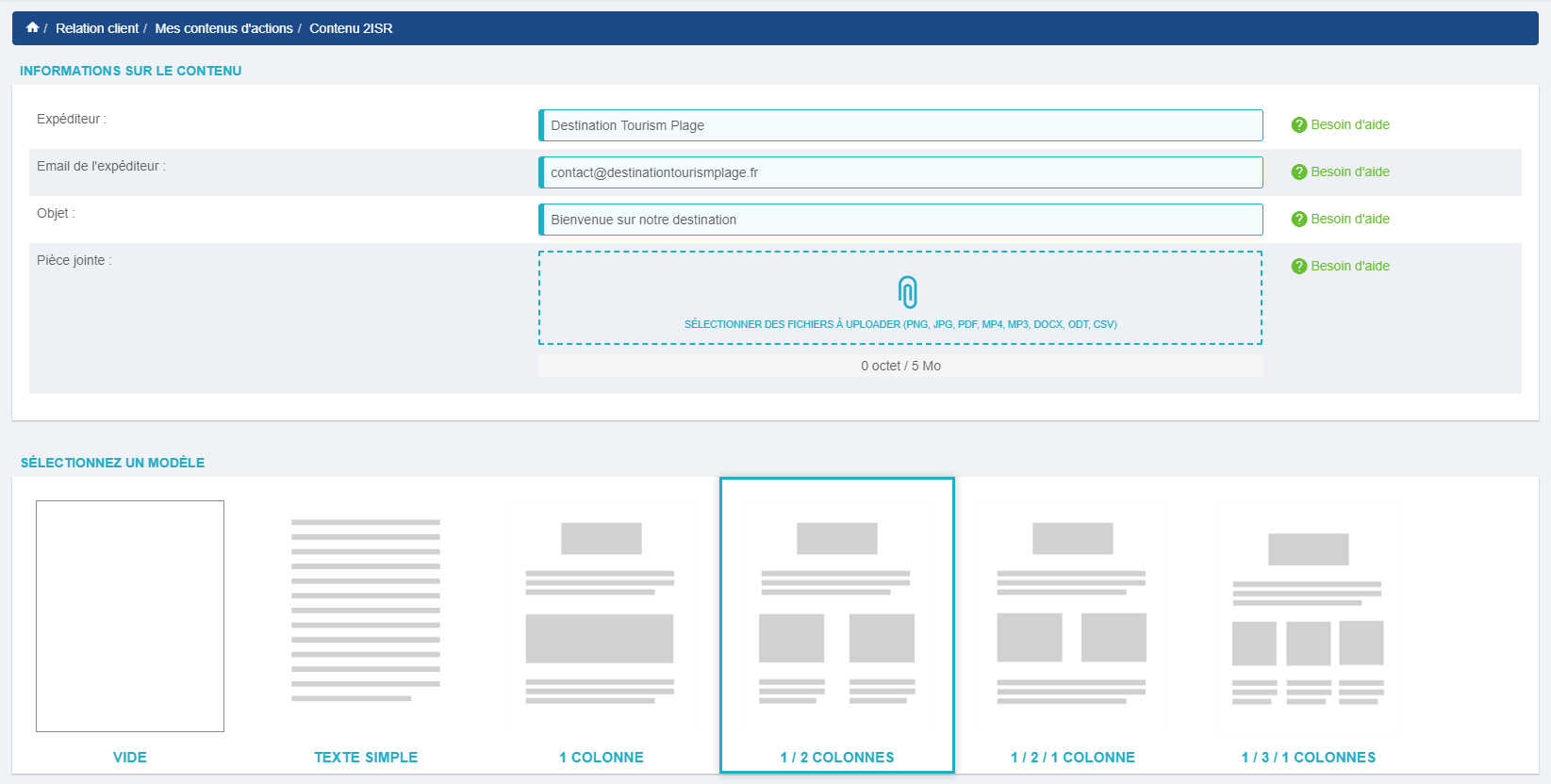Go to Mes contenus d'actions breadcrumb
This screenshot has height=784, width=1551.
(223, 28)
